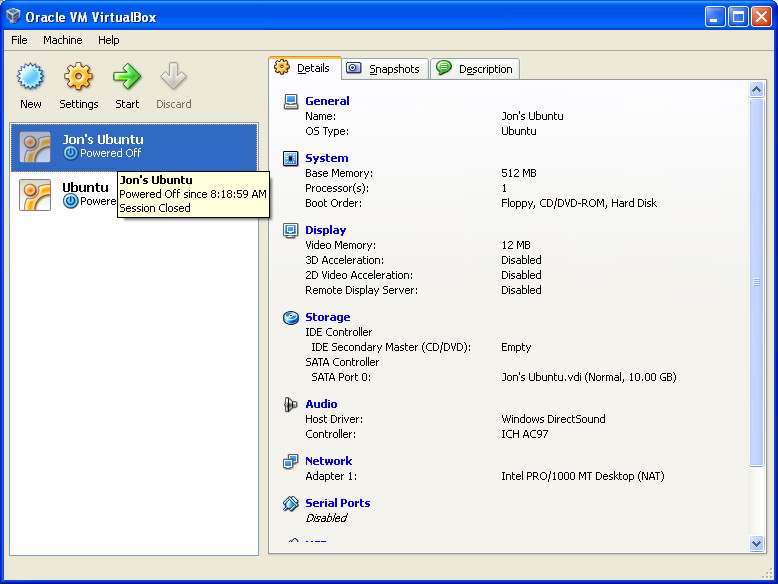Image resolution: width=778 pixels, height=584 pixels.
Task: Click scroll down arrow of details pane
Action: [x=756, y=543]
